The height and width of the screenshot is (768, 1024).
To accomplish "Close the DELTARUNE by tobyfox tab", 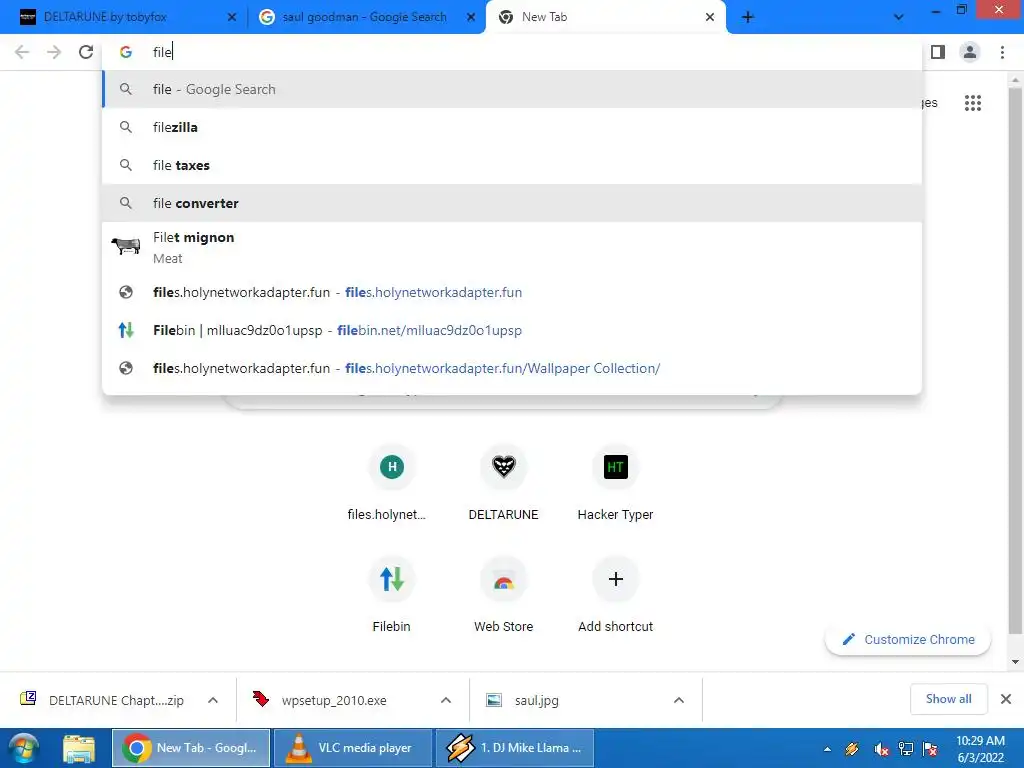I will click(x=232, y=18).
